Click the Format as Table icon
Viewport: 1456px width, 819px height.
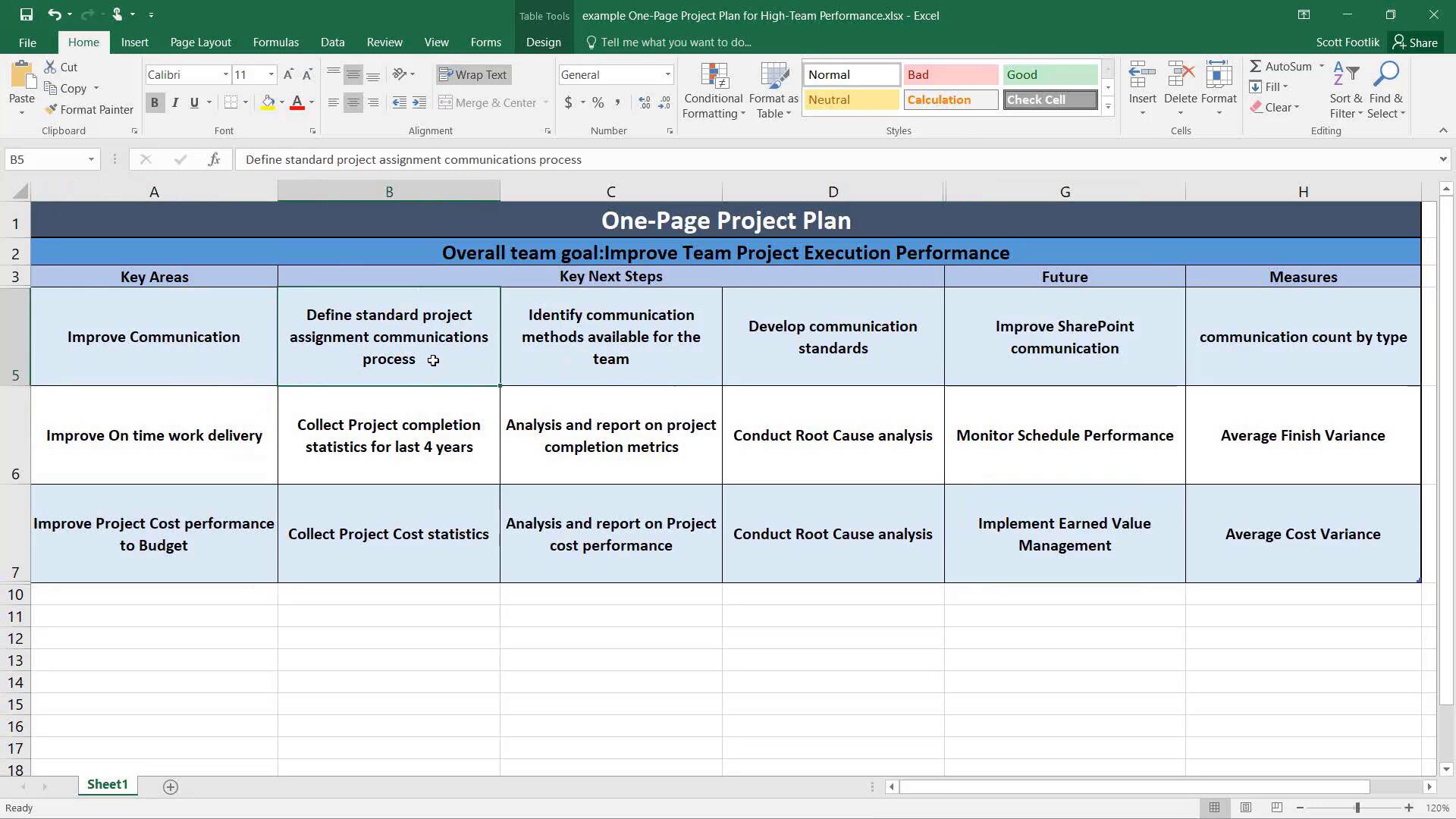pos(773,77)
